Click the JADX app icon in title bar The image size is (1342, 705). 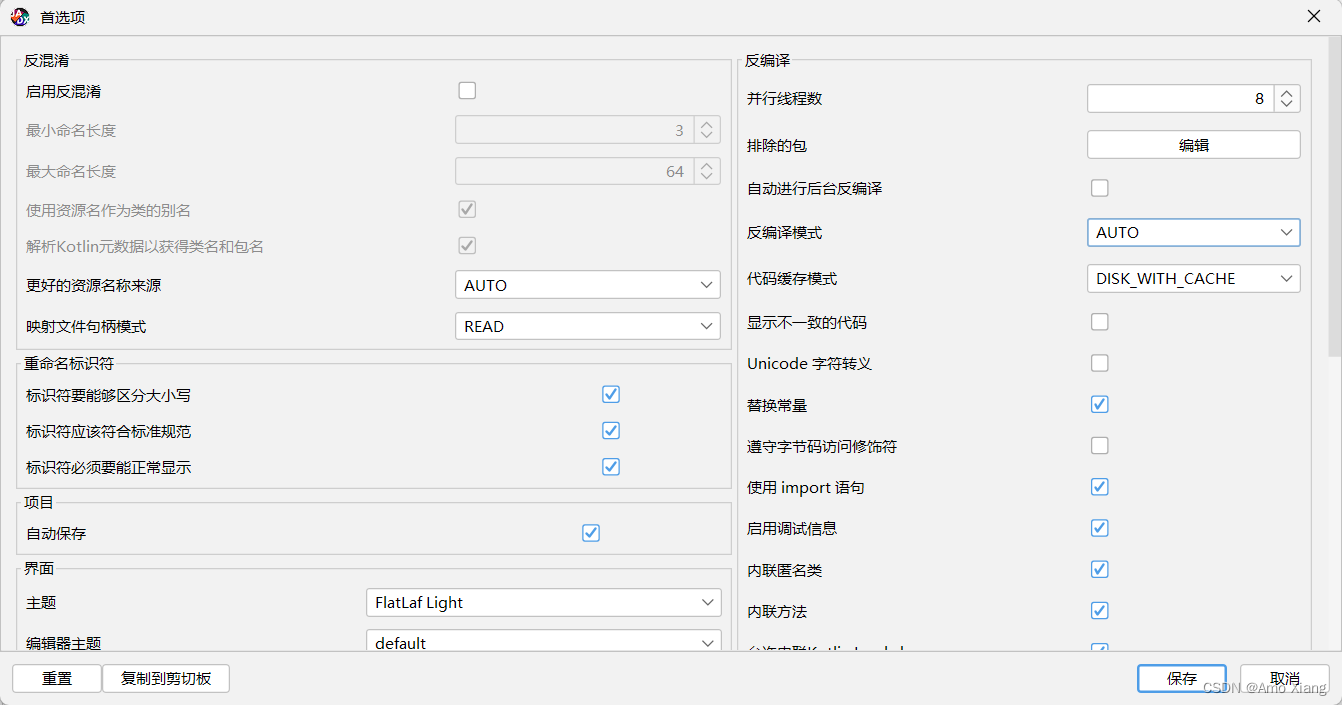pyautogui.click(x=20, y=17)
